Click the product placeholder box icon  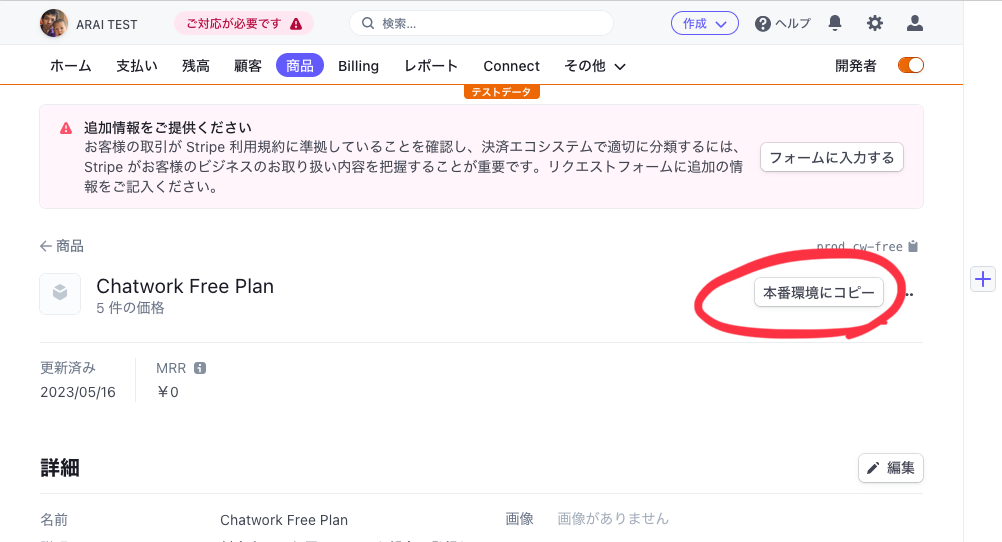(x=60, y=294)
